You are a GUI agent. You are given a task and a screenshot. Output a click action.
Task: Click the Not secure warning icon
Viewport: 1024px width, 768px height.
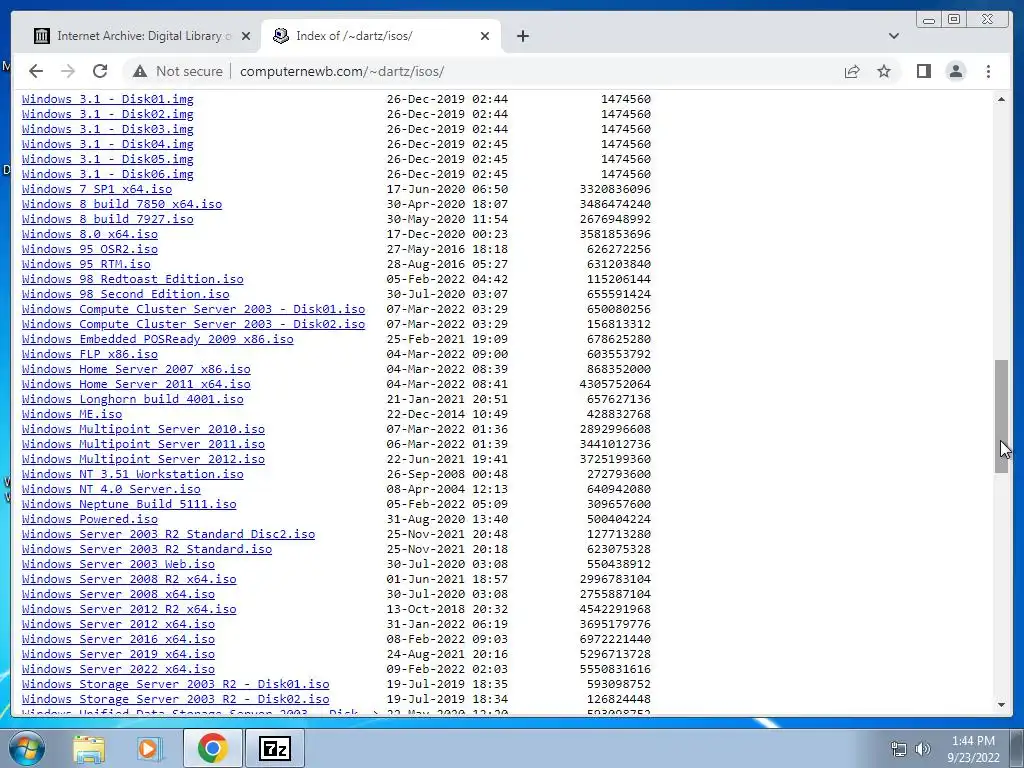point(140,71)
